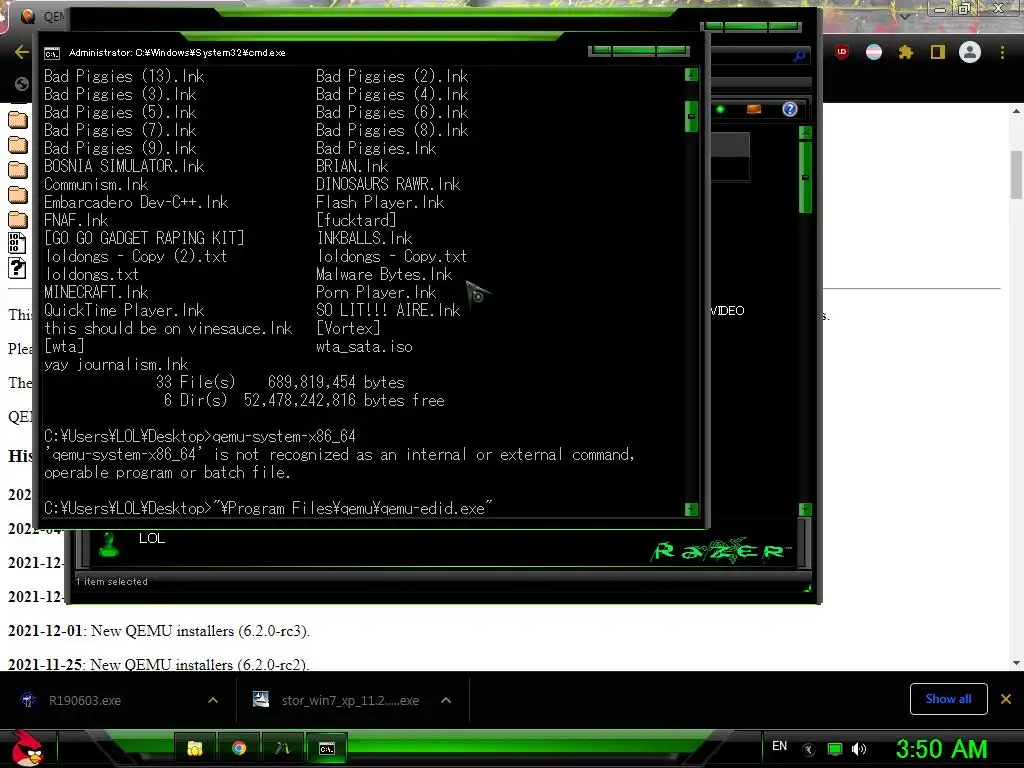Click web page scrollbar up arrow

pos(1016,111)
